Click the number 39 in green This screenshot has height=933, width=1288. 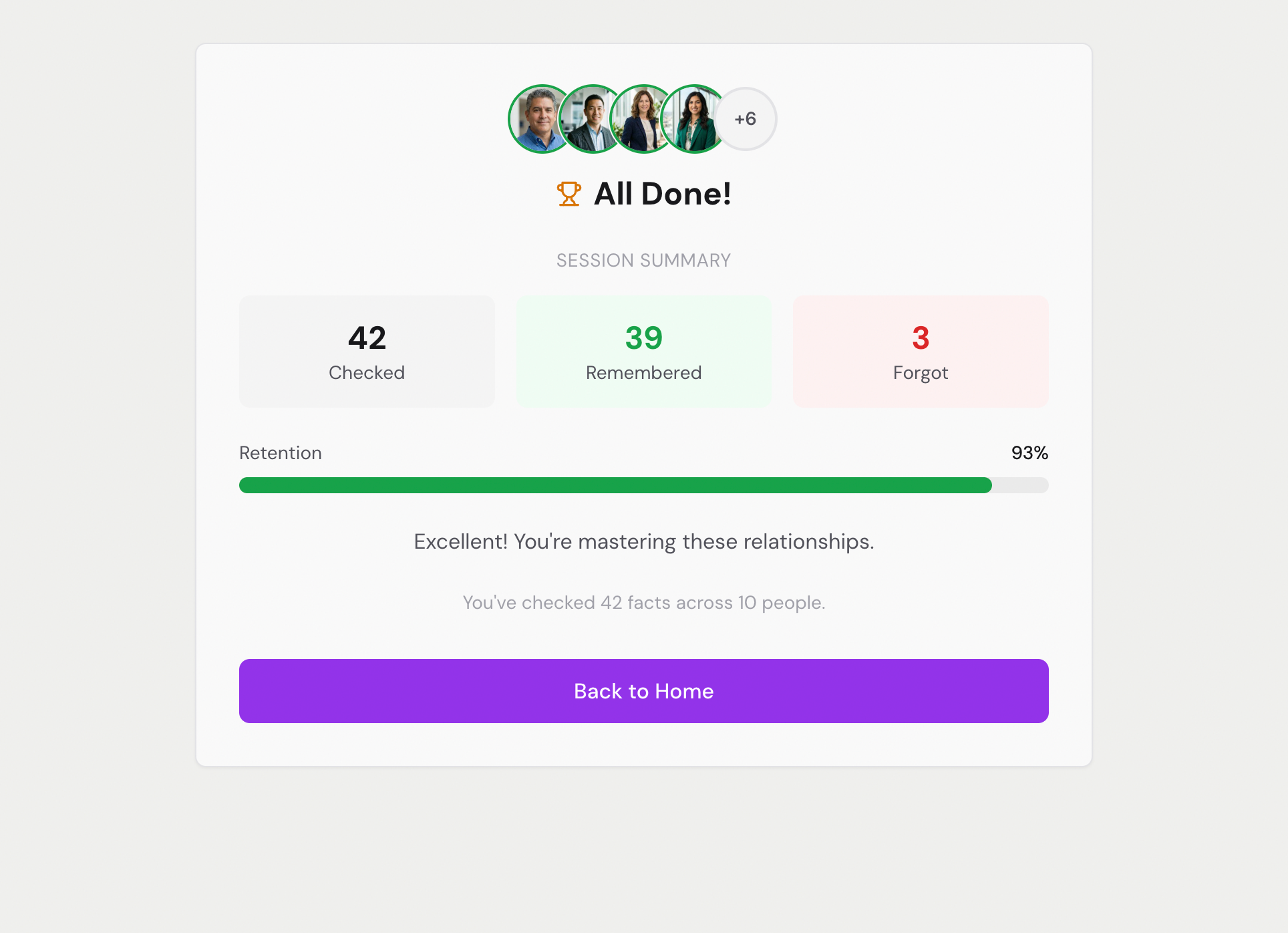pyautogui.click(x=643, y=339)
